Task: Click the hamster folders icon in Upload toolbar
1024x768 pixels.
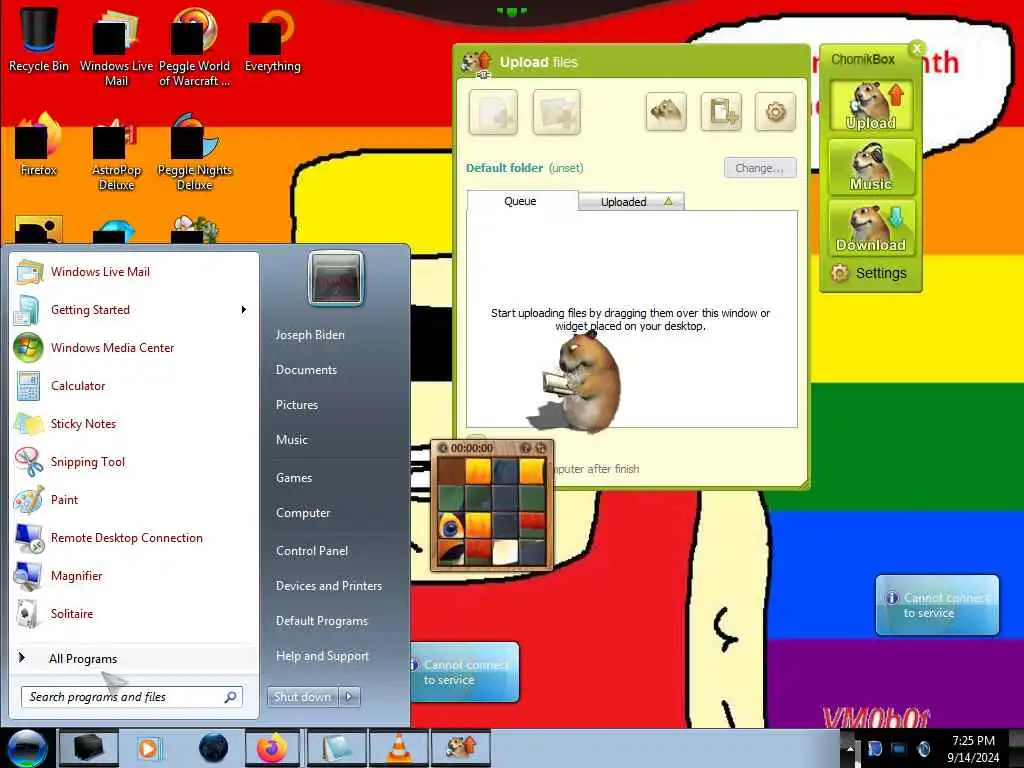Action: pyautogui.click(x=665, y=112)
